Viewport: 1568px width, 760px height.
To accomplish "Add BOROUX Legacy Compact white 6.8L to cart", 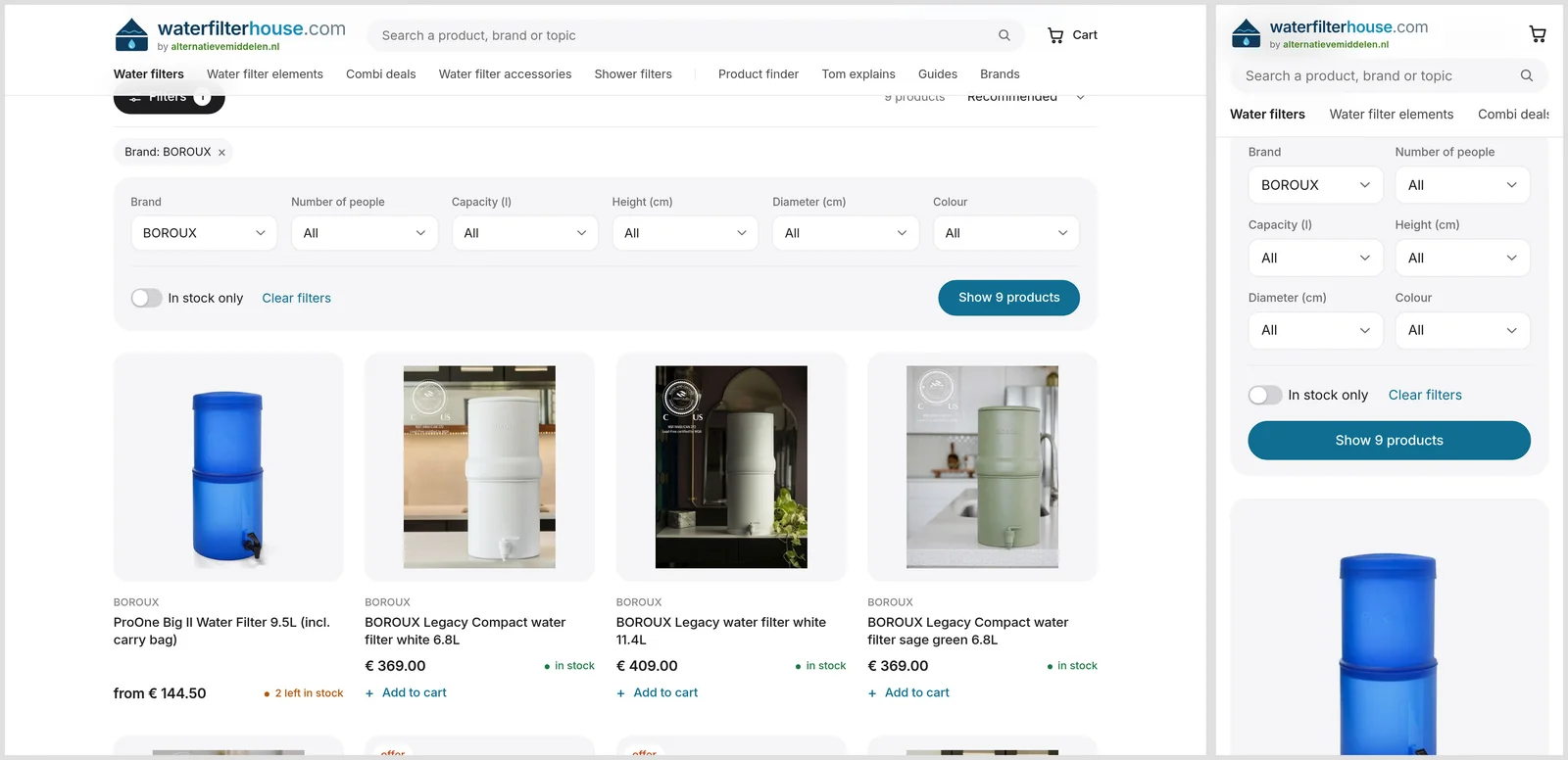I will coord(406,692).
